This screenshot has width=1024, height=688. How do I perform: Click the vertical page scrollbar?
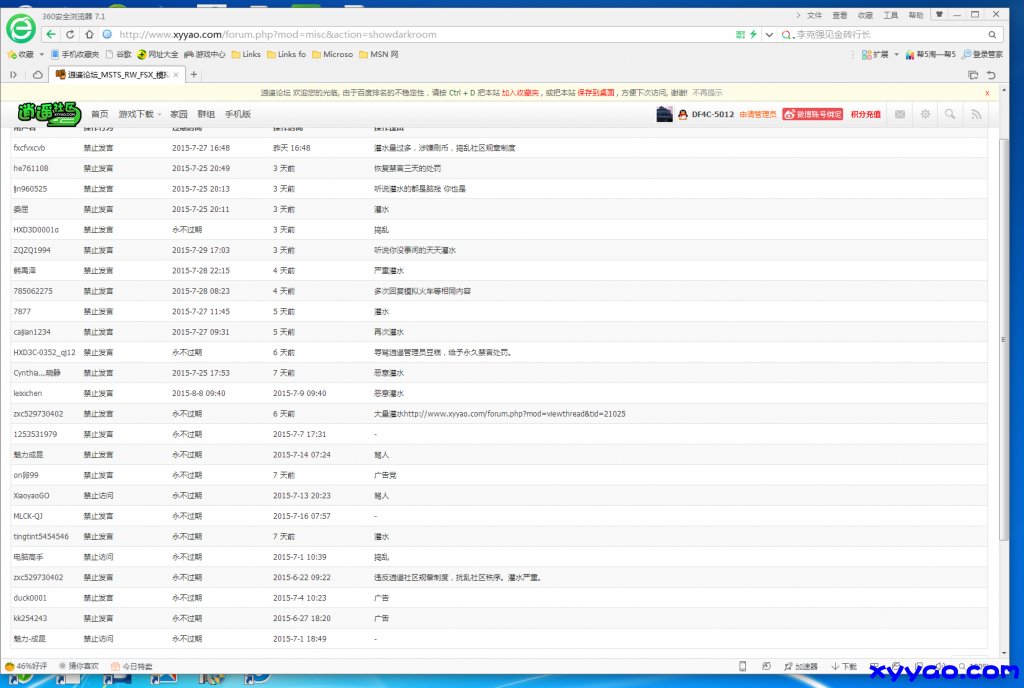(x=1004, y=300)
